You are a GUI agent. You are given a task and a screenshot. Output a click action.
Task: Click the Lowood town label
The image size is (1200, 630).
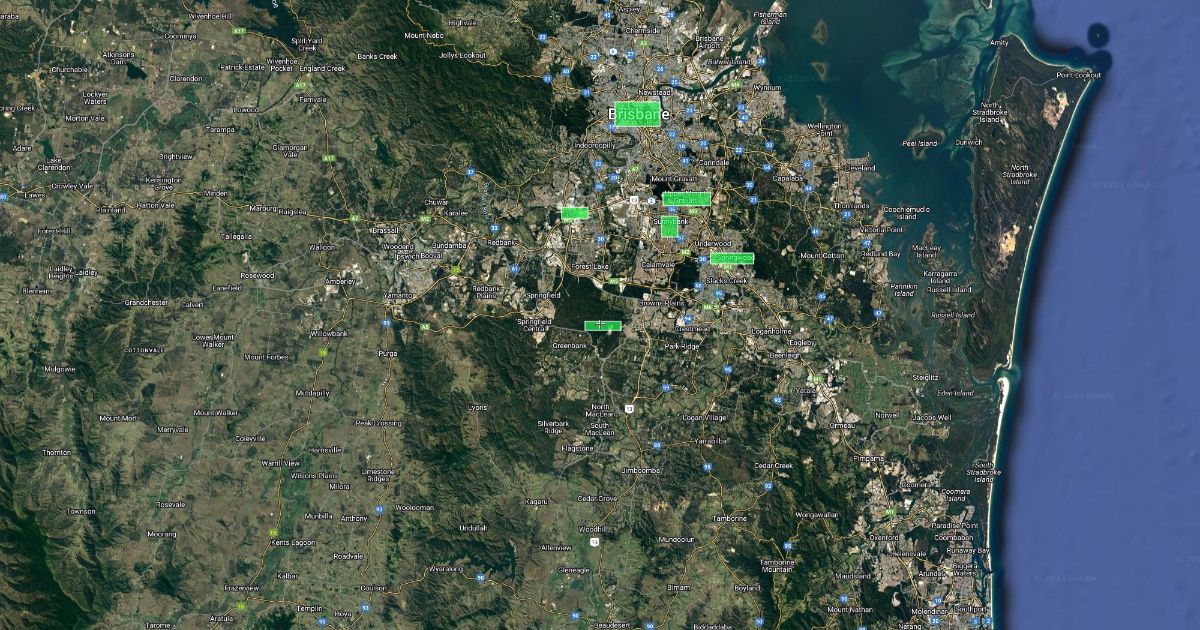tap(246, 109)
